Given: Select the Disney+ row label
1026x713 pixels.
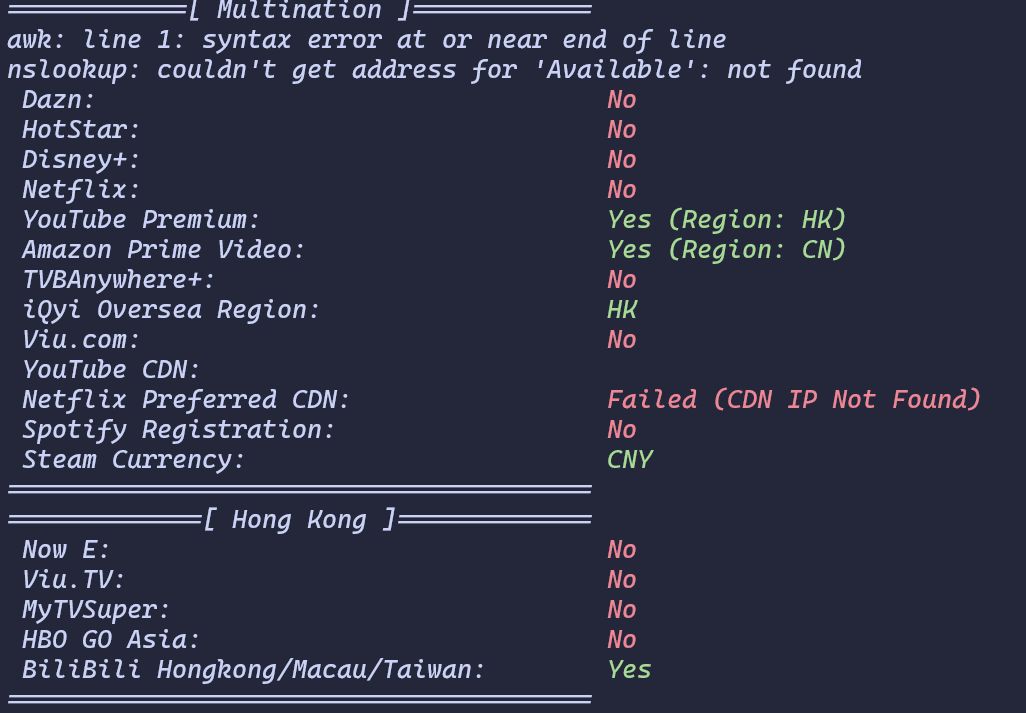Looking at the screenshot, I should click(x=81, y=160).
